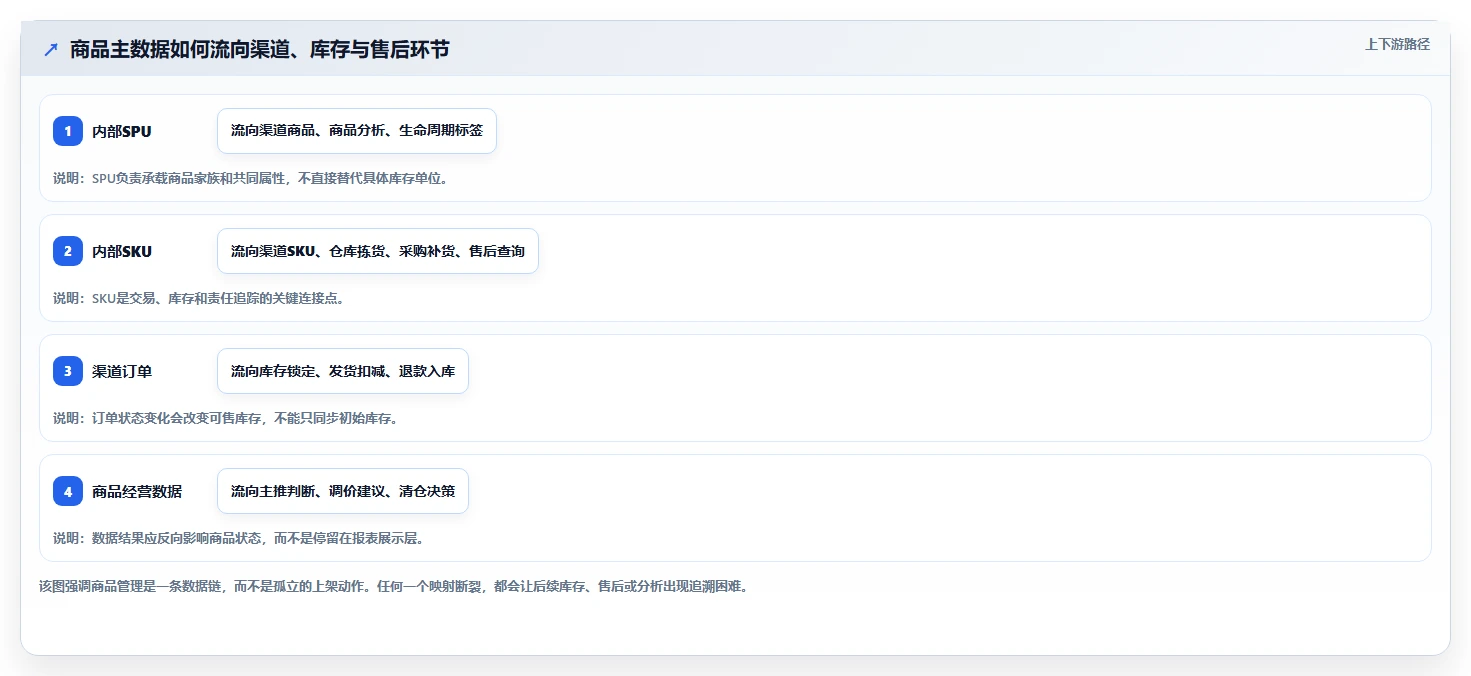The width and height of the screenshot is (1471, 676).
Task: Click the note 说明:SKU是交易、库存和责任追踪的关键连接点
Action: point(199,298)
